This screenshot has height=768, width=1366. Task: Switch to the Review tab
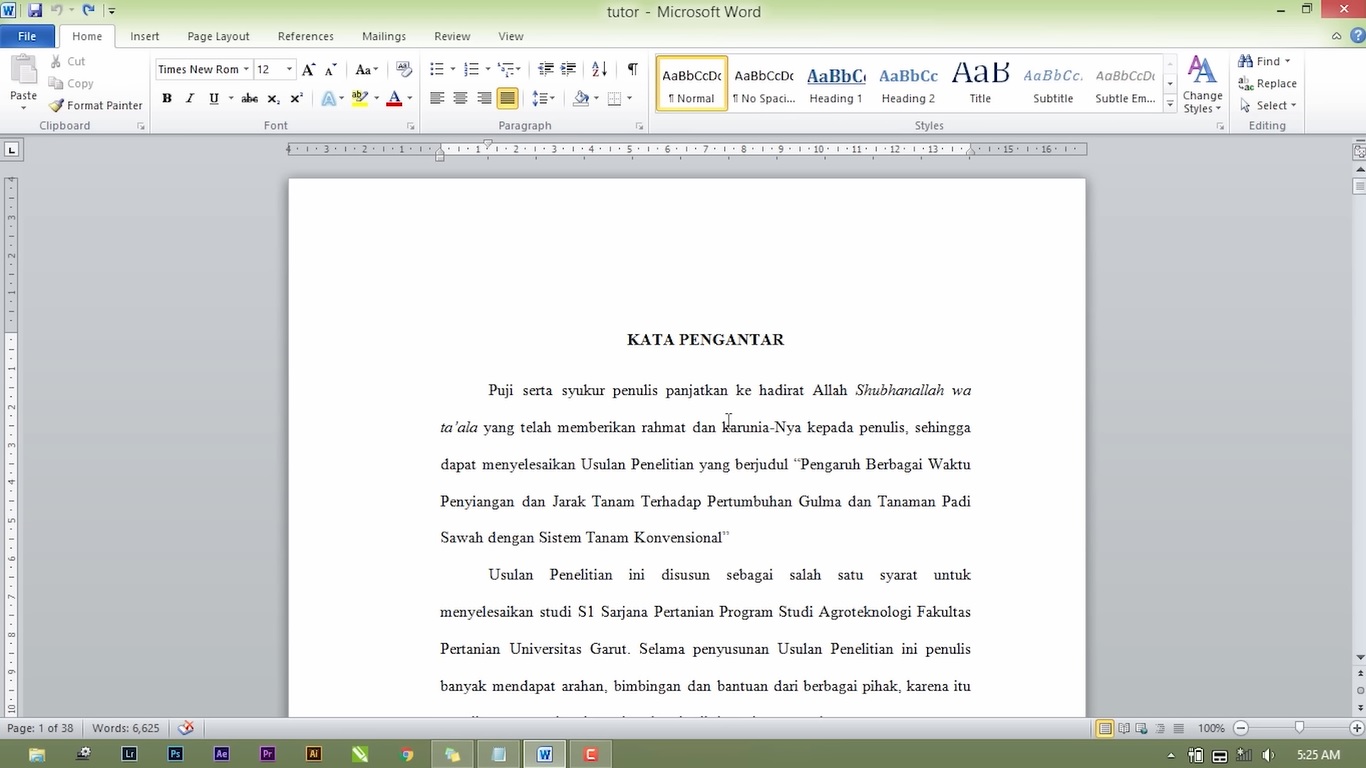[452, 36]
